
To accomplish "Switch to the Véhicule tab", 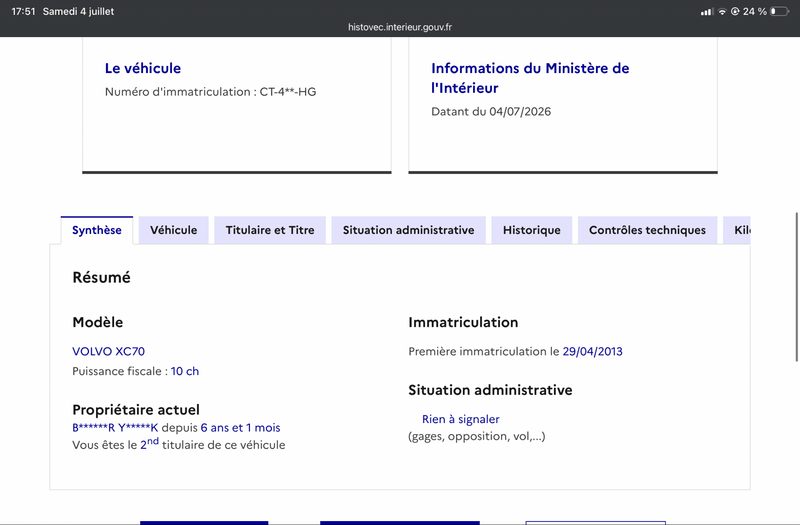I will click(173, 230).
